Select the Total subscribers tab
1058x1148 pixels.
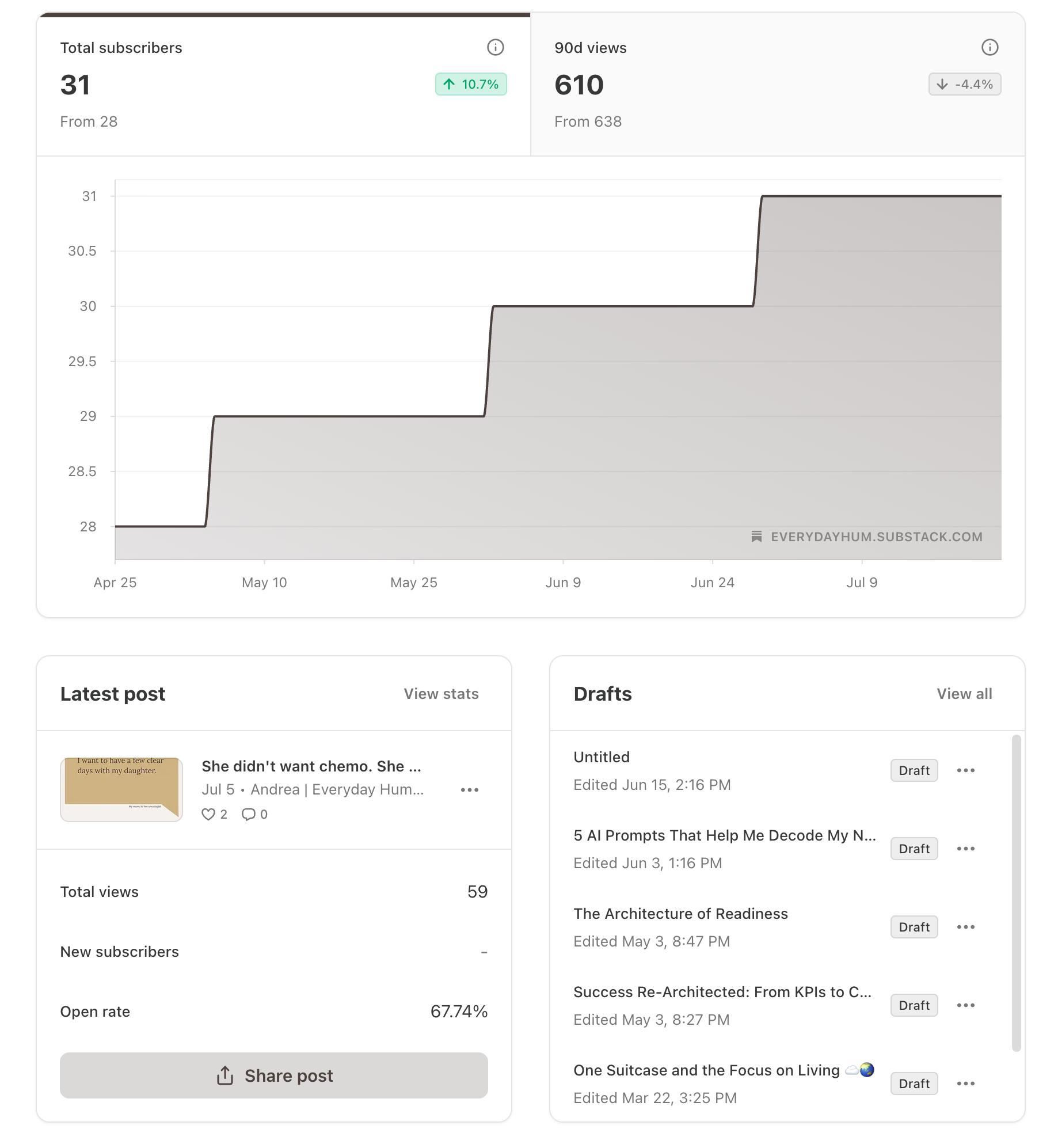point(283,84)
